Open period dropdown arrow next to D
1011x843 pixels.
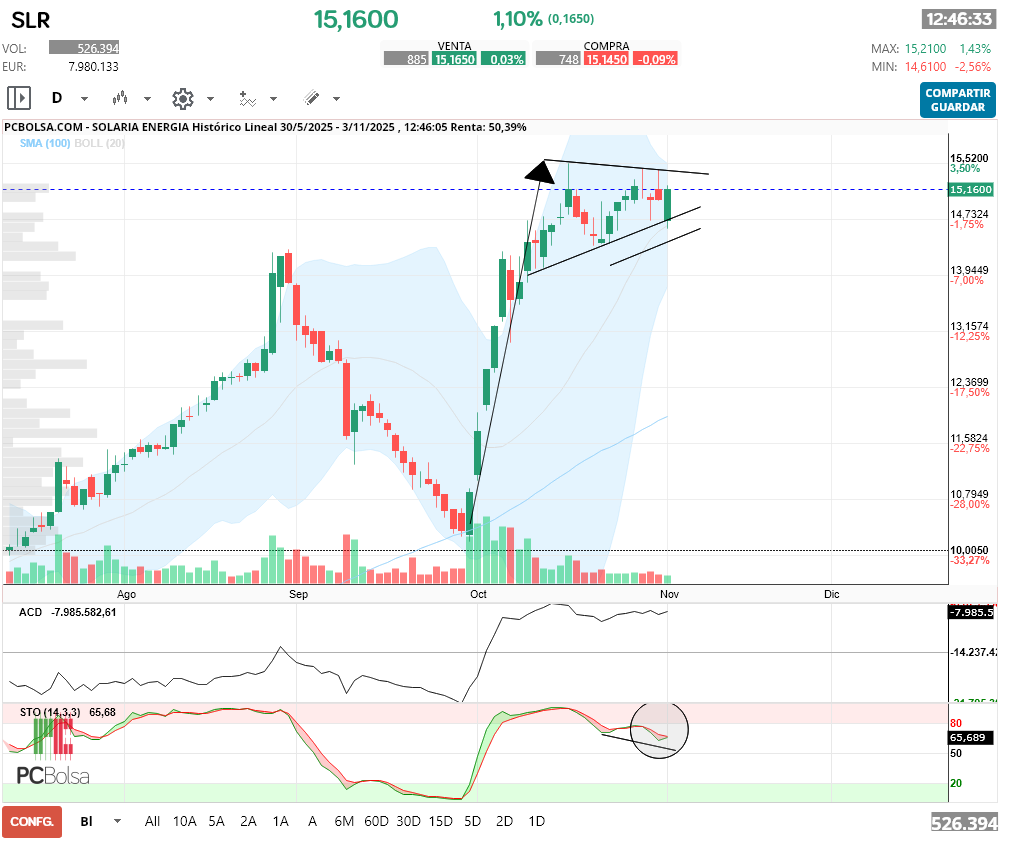[x=84, y=99]
